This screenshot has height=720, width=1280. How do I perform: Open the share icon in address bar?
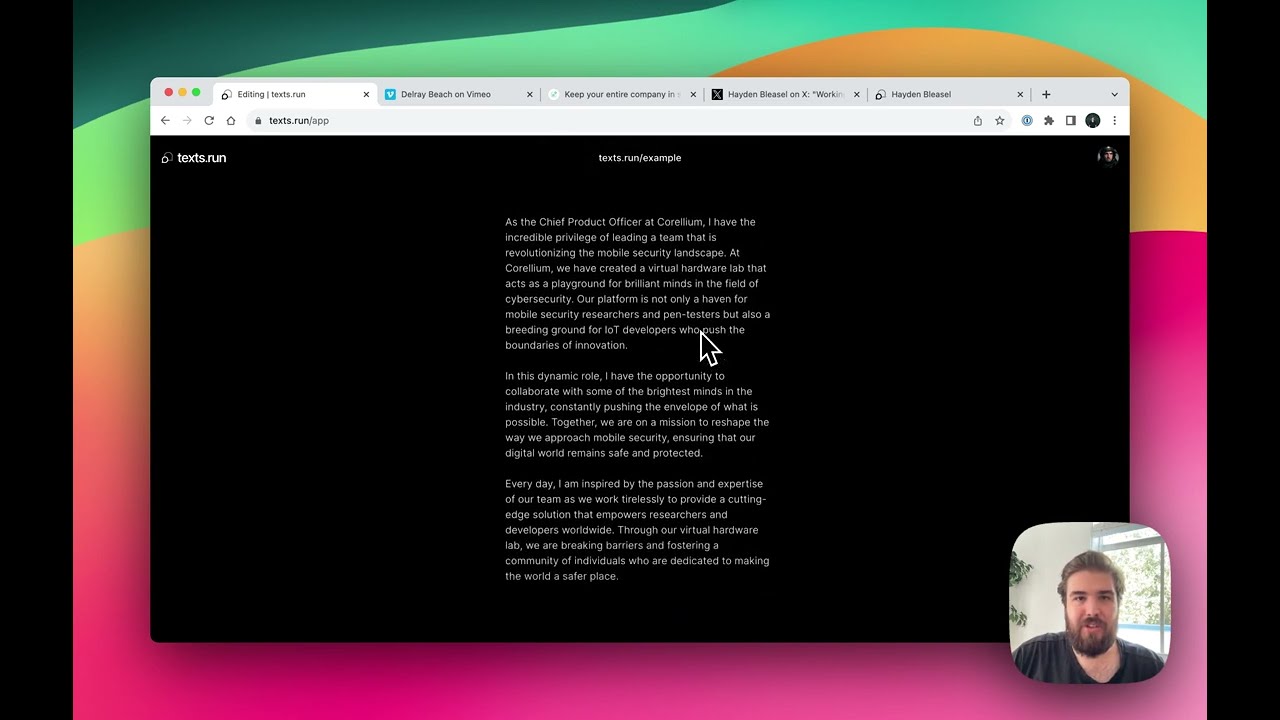(978, 121)
